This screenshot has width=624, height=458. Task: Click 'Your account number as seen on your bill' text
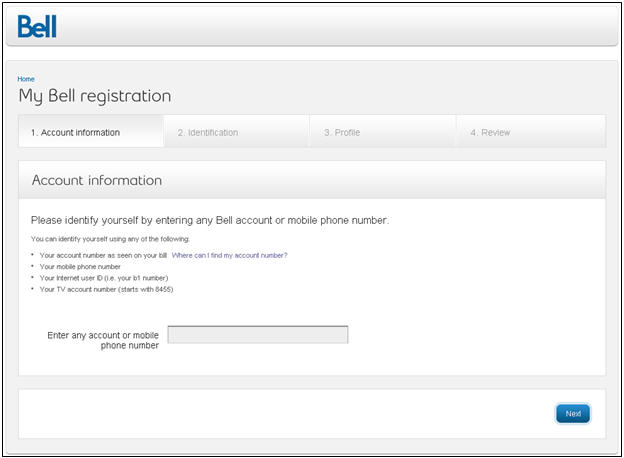click(x=103, y=255)
